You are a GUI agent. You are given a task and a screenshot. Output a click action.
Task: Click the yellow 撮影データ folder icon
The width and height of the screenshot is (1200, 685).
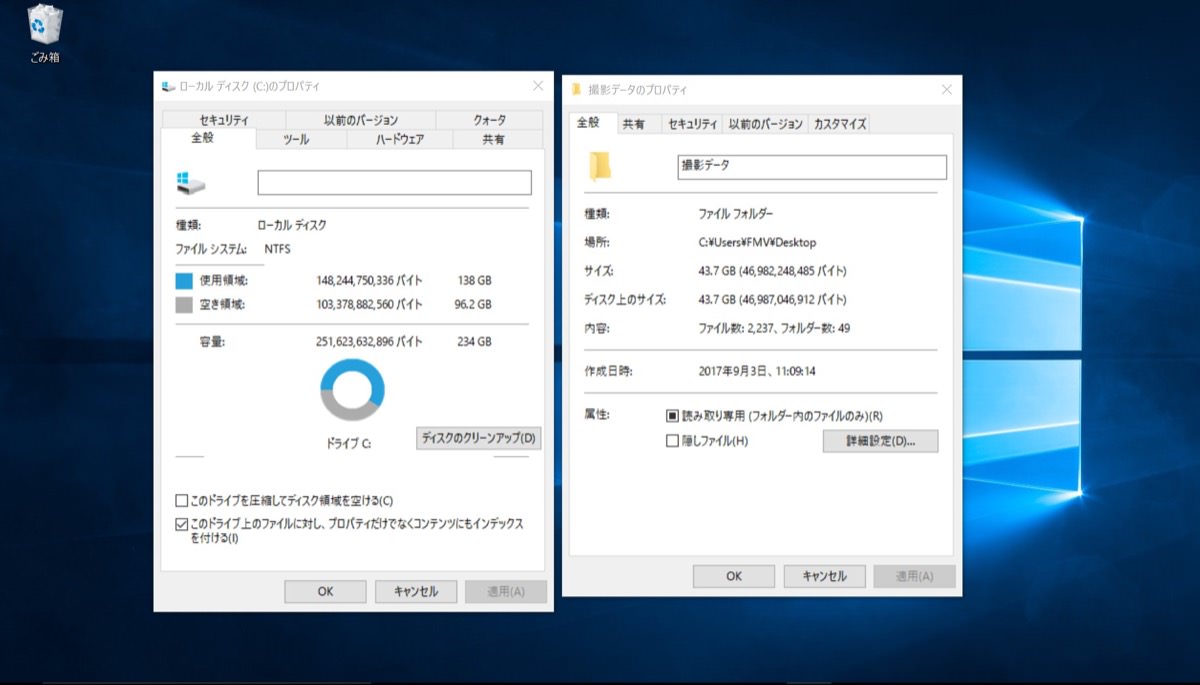tap(600, 166)
